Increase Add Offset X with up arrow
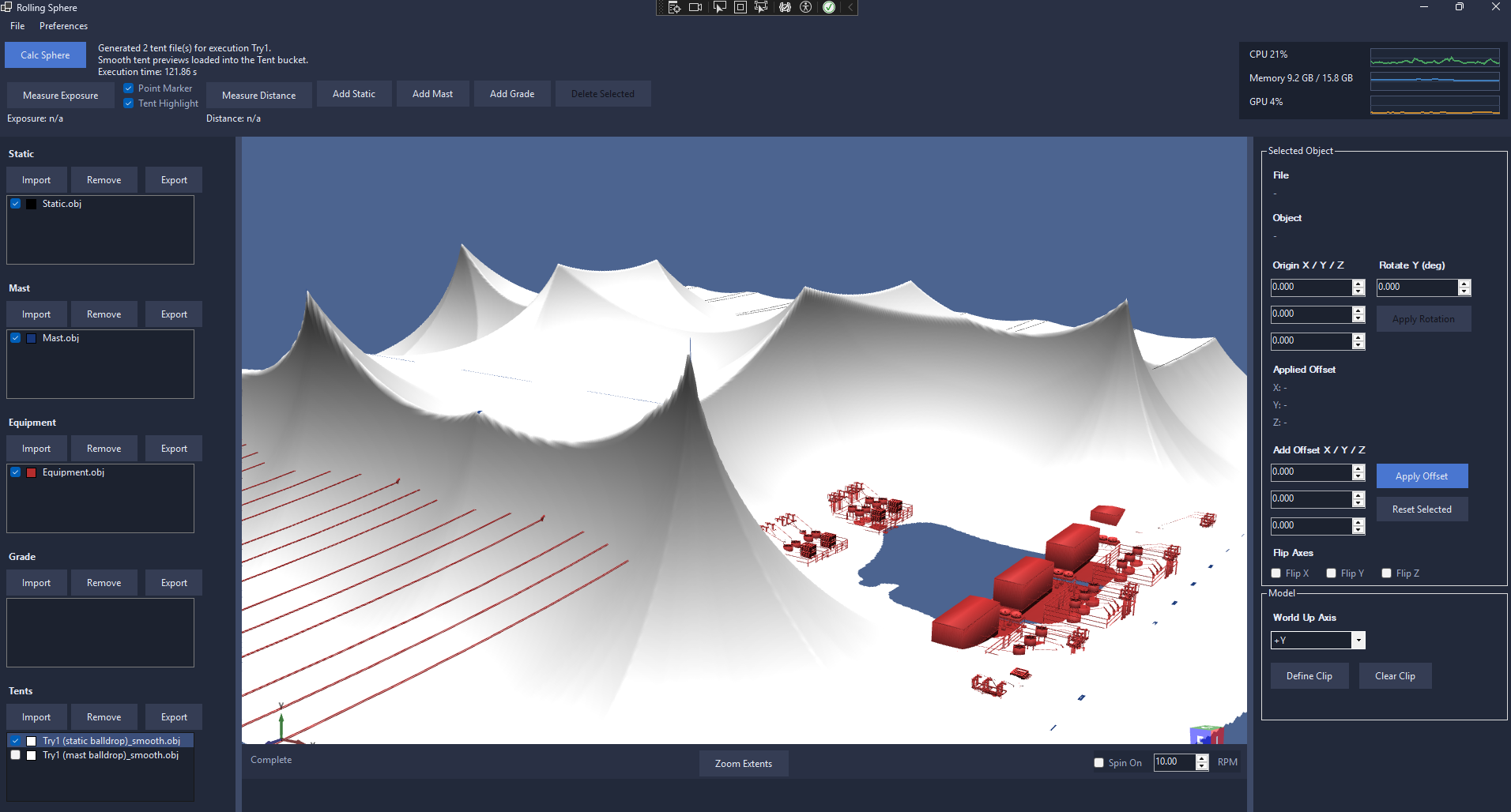1511x812 pixels. click(x=1358, y=468)
